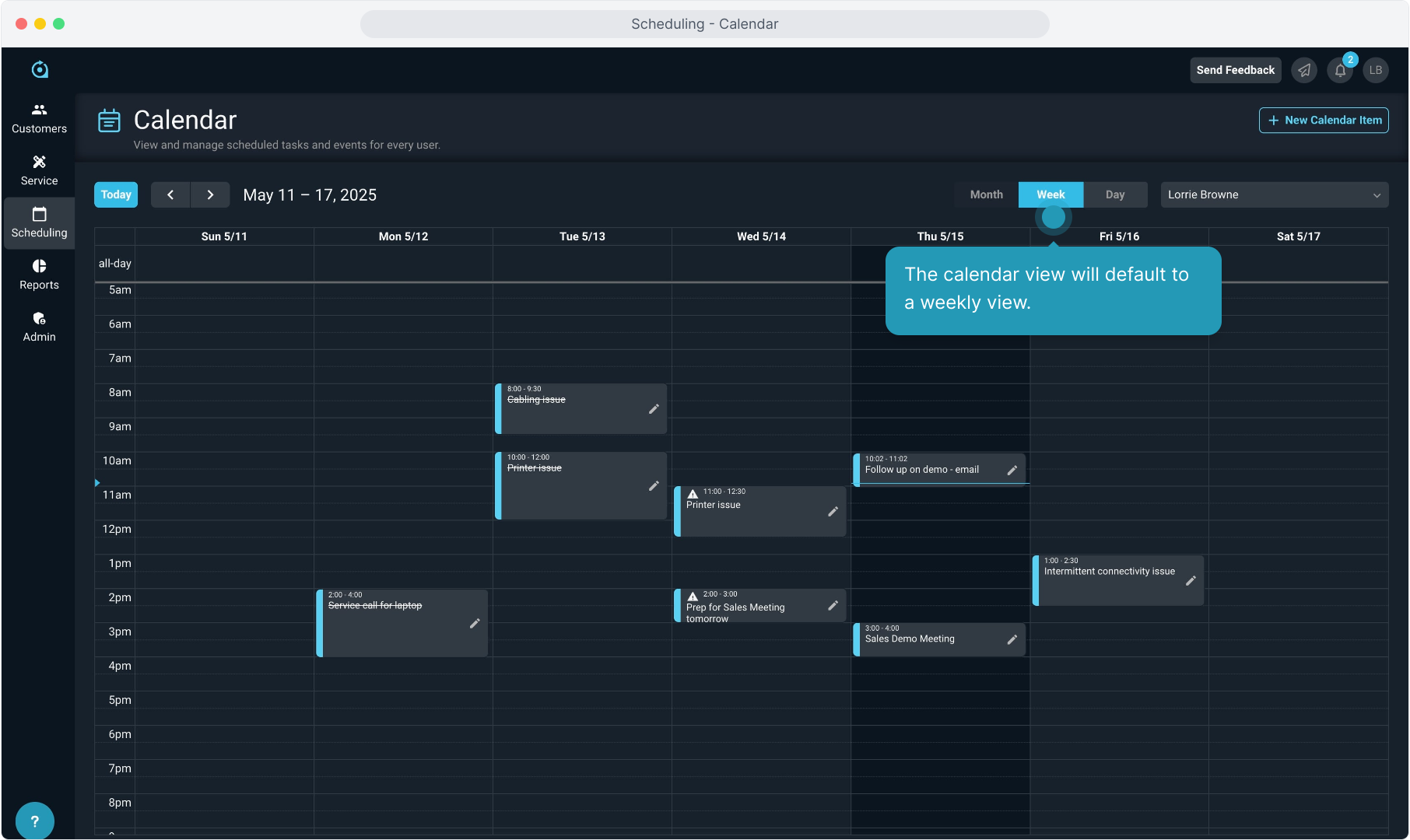Open the help question mark button
Viewport: 1410px width, 840px height.
pos(34,821)
